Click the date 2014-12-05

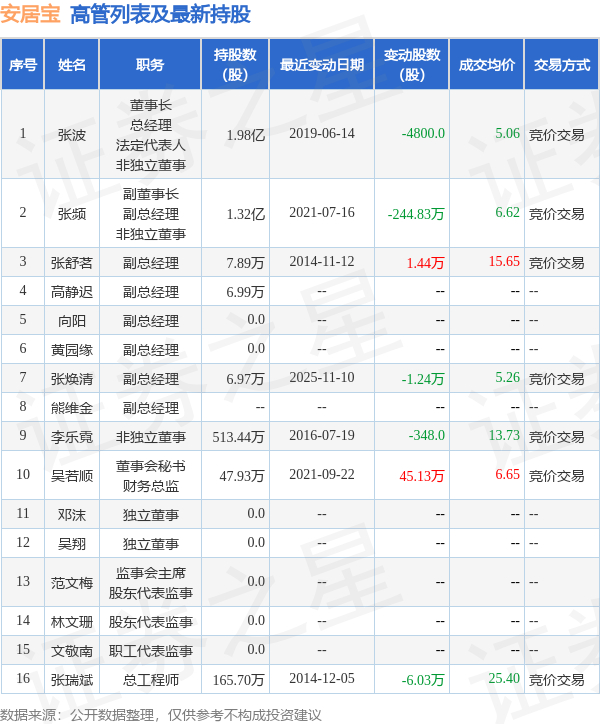point(321,678)
